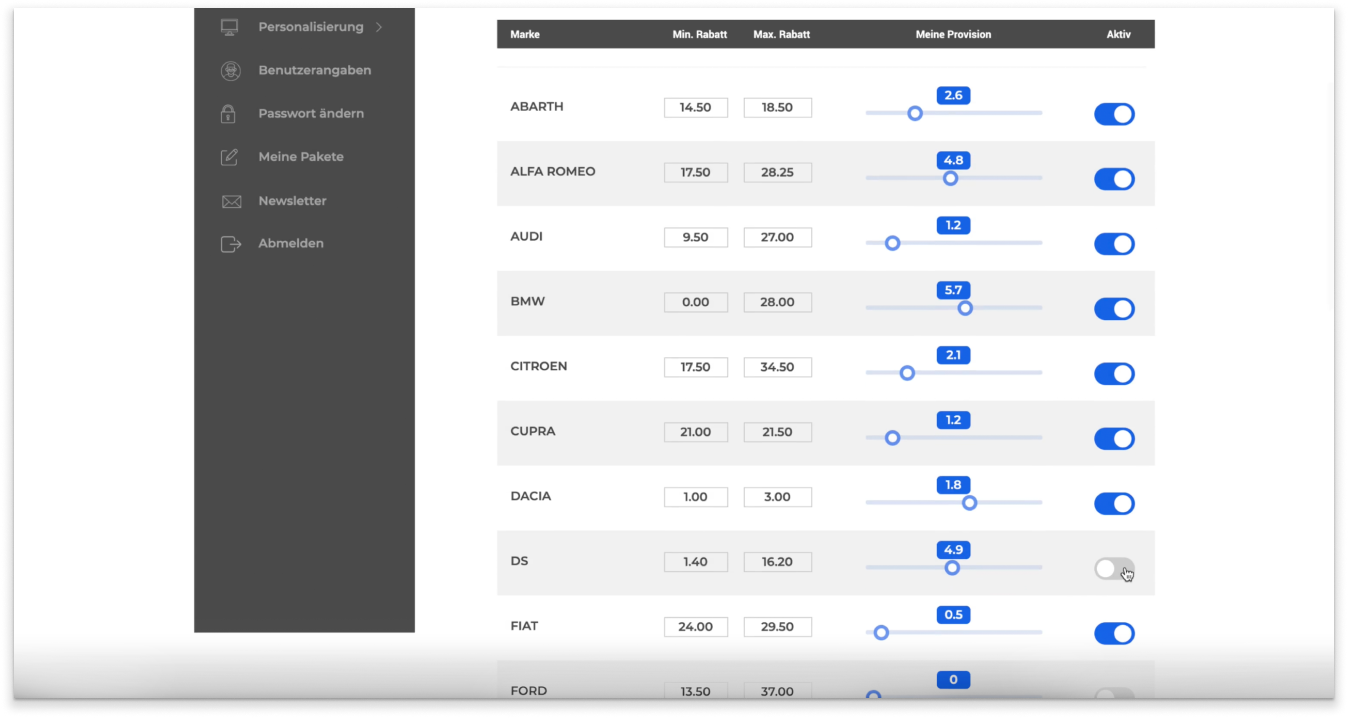Screen dimensions: 1348x718
Task: Click the ALFA ROMEO provision slider handle
Action: (951, 178)
